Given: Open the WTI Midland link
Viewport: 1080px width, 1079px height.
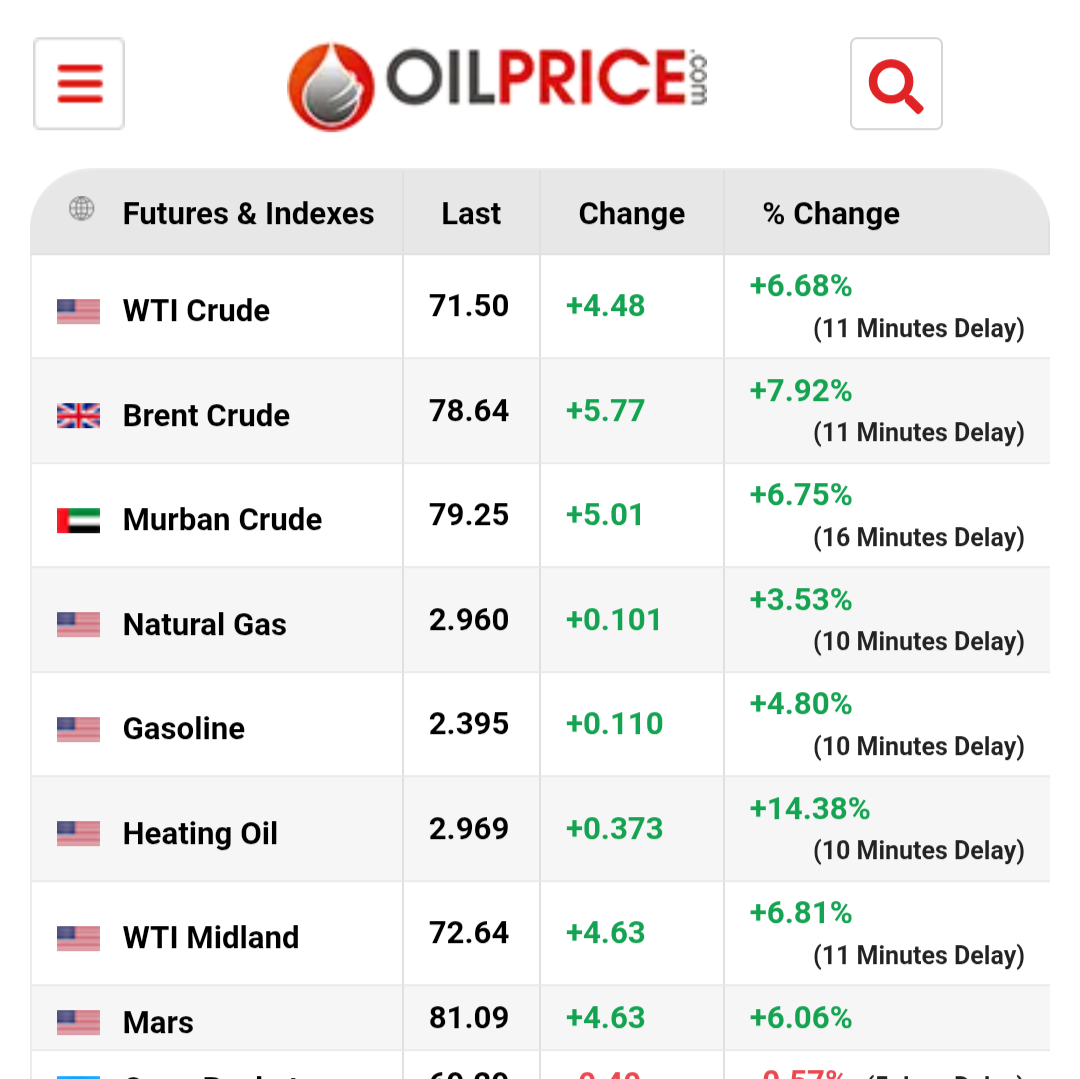Looking at the screenshot, I should [210, 938].
